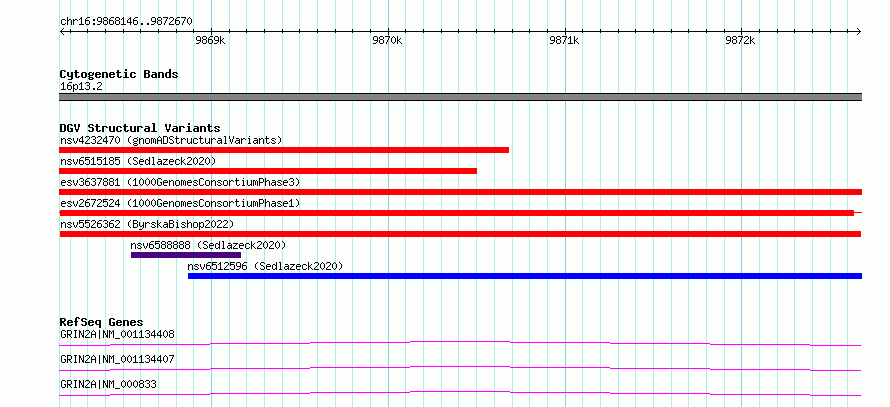Open the nsv5526362 (ByrskaBishop2022) label

(x=147, y=224)
